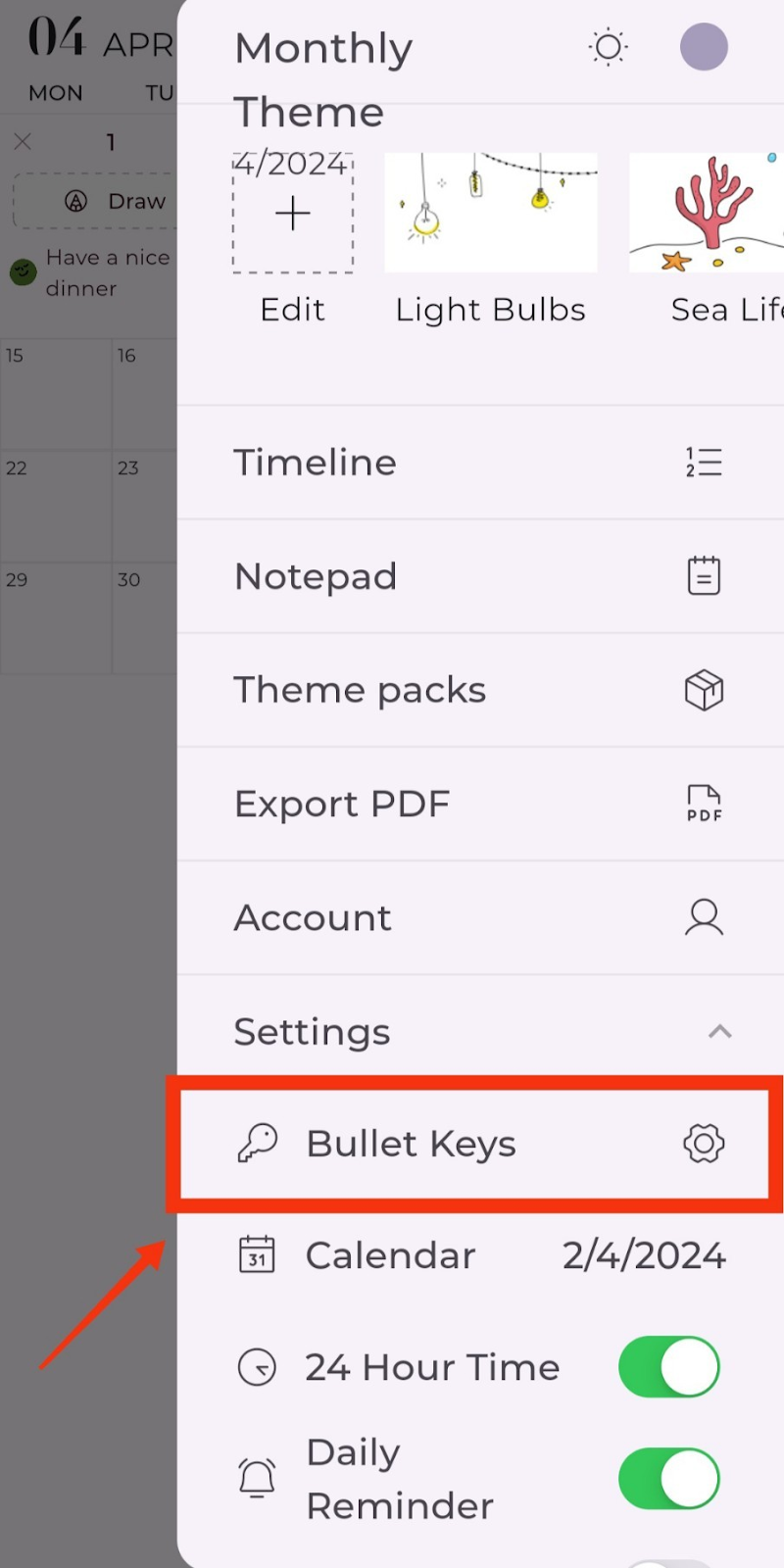Image resolution: width=784 pixels, height=1568 pixels.
Task: Tap the Theme packs box icon
Action: tap(704, 690)
